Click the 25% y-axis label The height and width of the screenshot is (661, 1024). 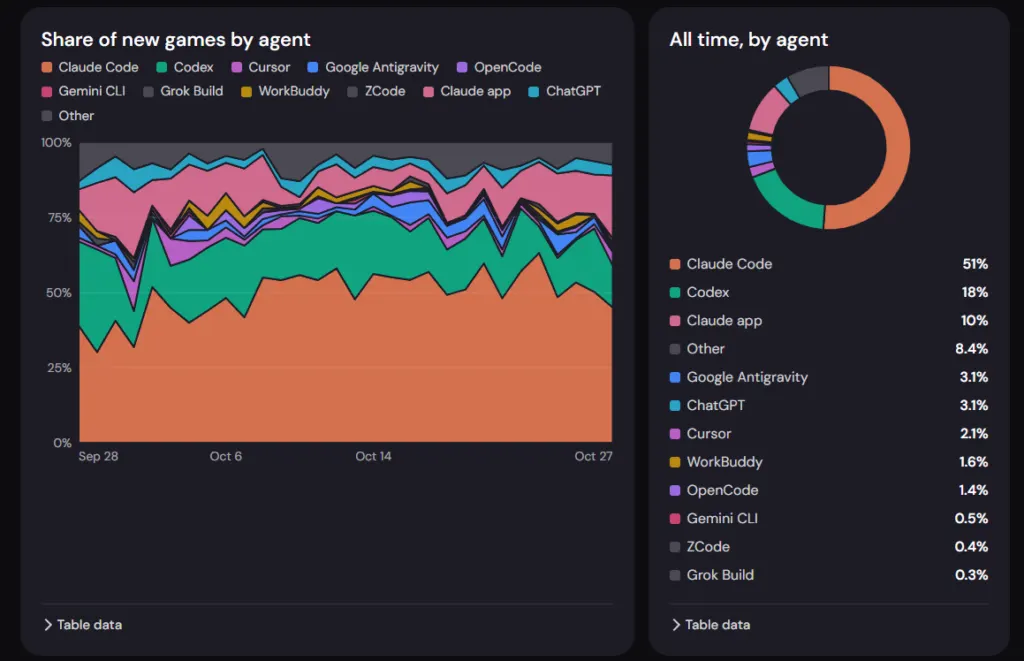[x=59, y=368]
